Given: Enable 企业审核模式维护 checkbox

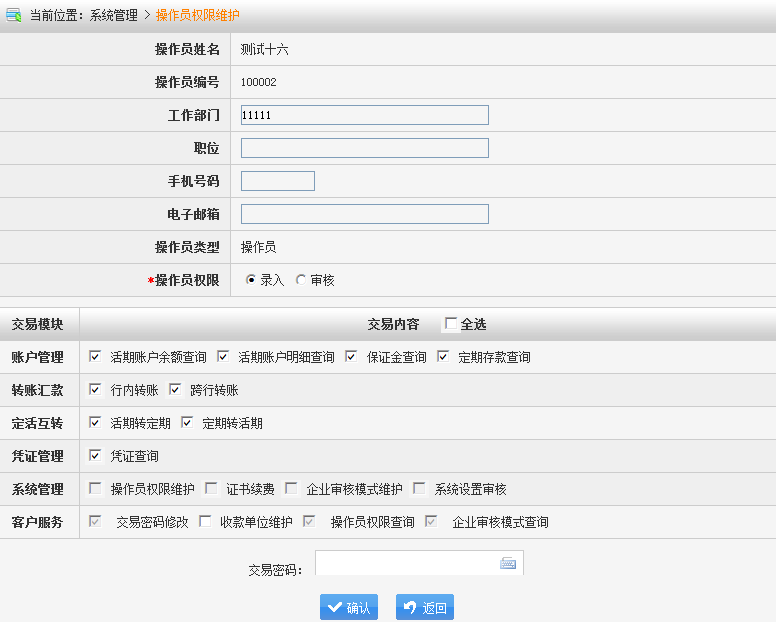Looking at the screenshot, I should coord(291,488).
